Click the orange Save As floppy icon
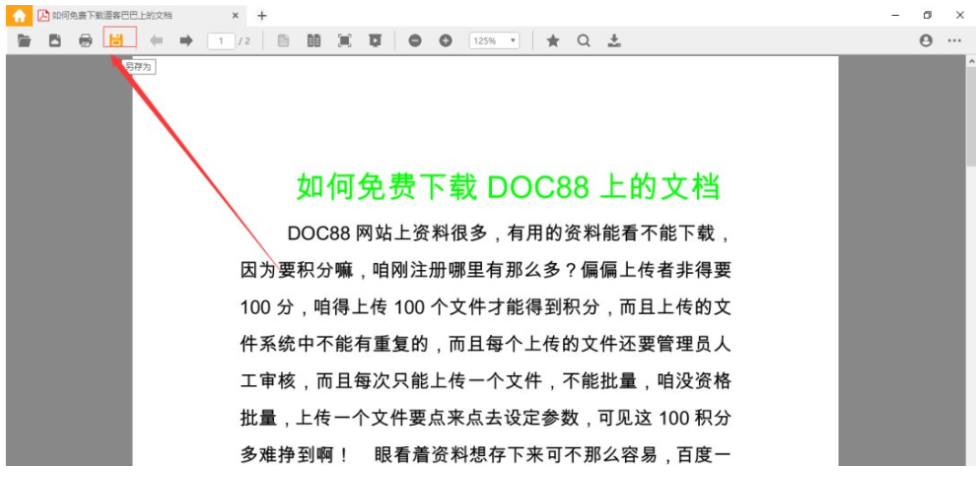This screenshot has height=477, width=976. click(x=116, y=40)
